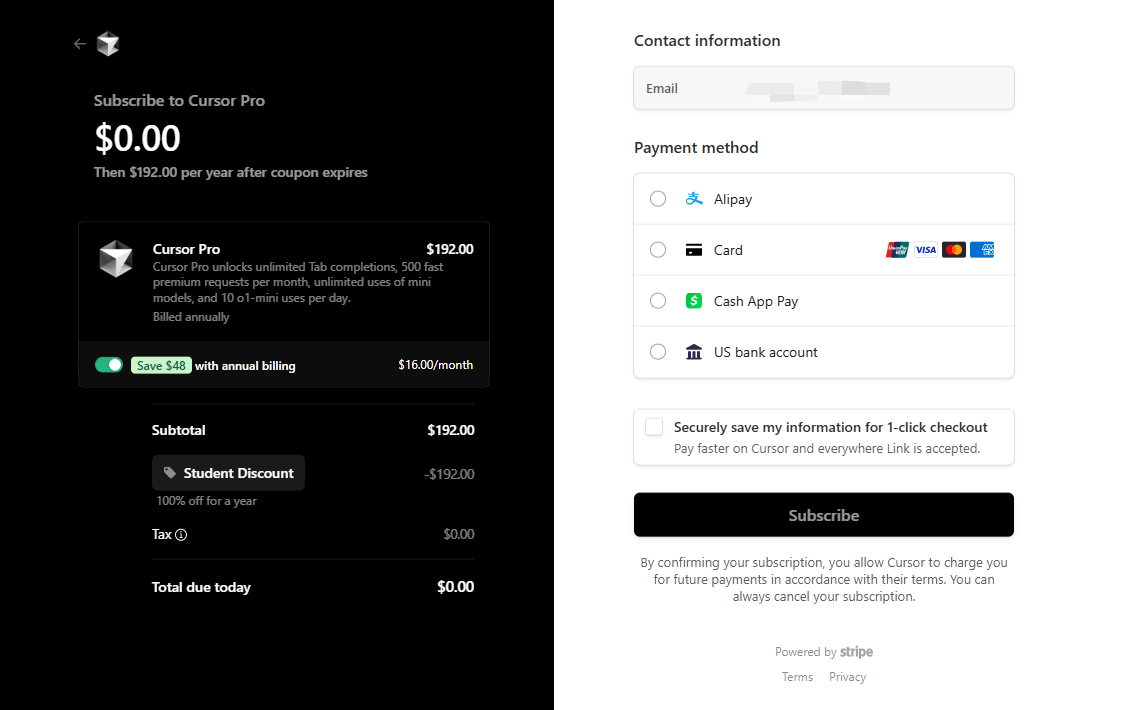1125x710 pixels.
Task: Click the Cursor Pro product cube image
Action: (x=116, y=259)
